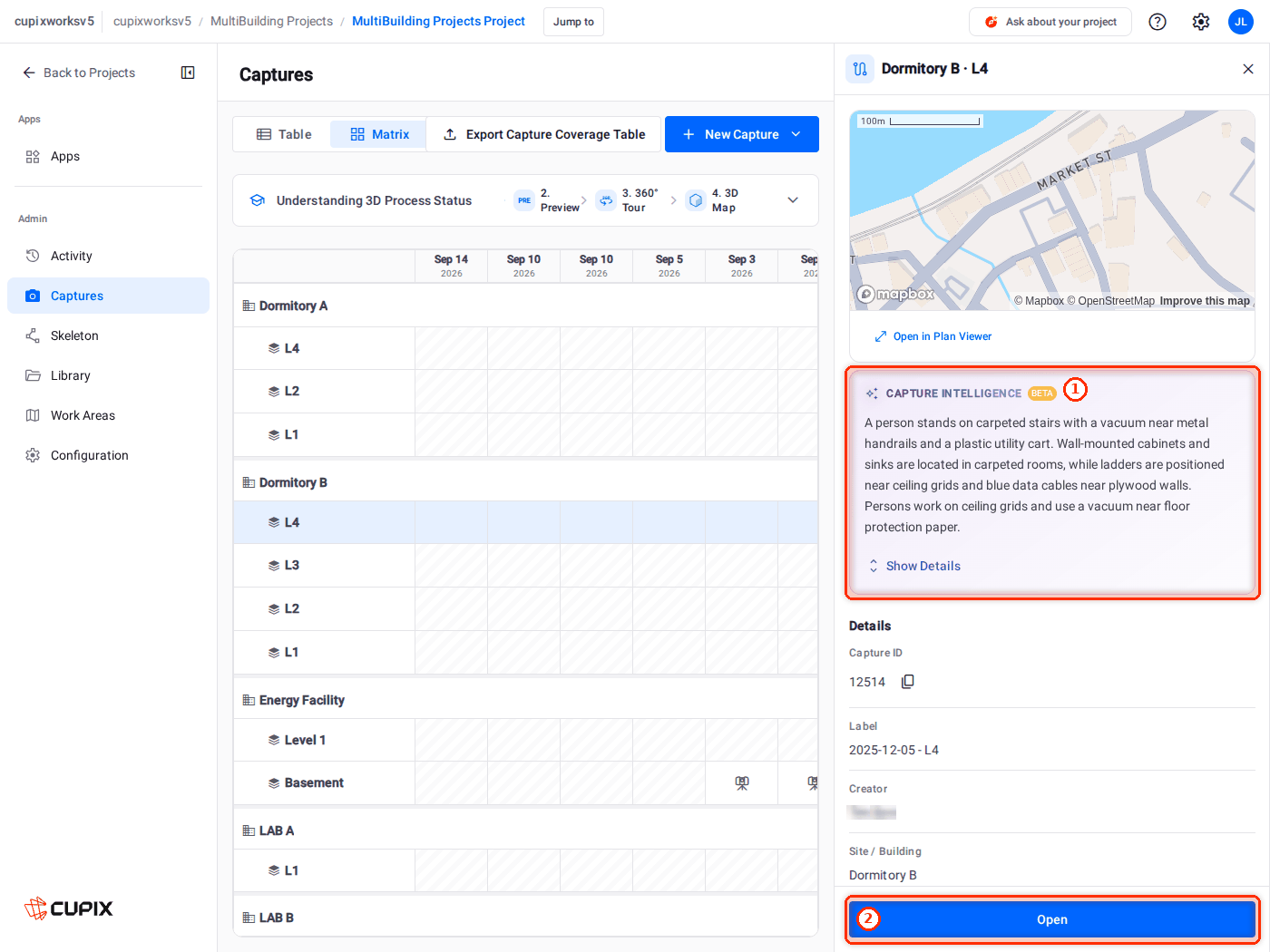Image resolution: width=1270 pixels, height=952 pixels.
Task: Open the Jump to menu
Action: click(x=573, y=22)
